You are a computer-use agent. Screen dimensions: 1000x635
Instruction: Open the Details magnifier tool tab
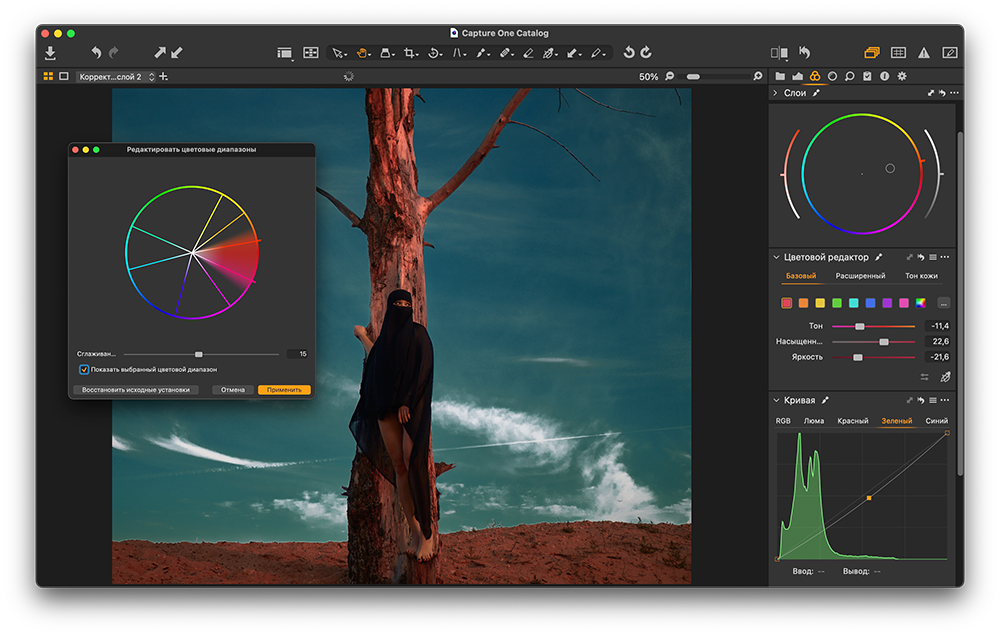849,76
